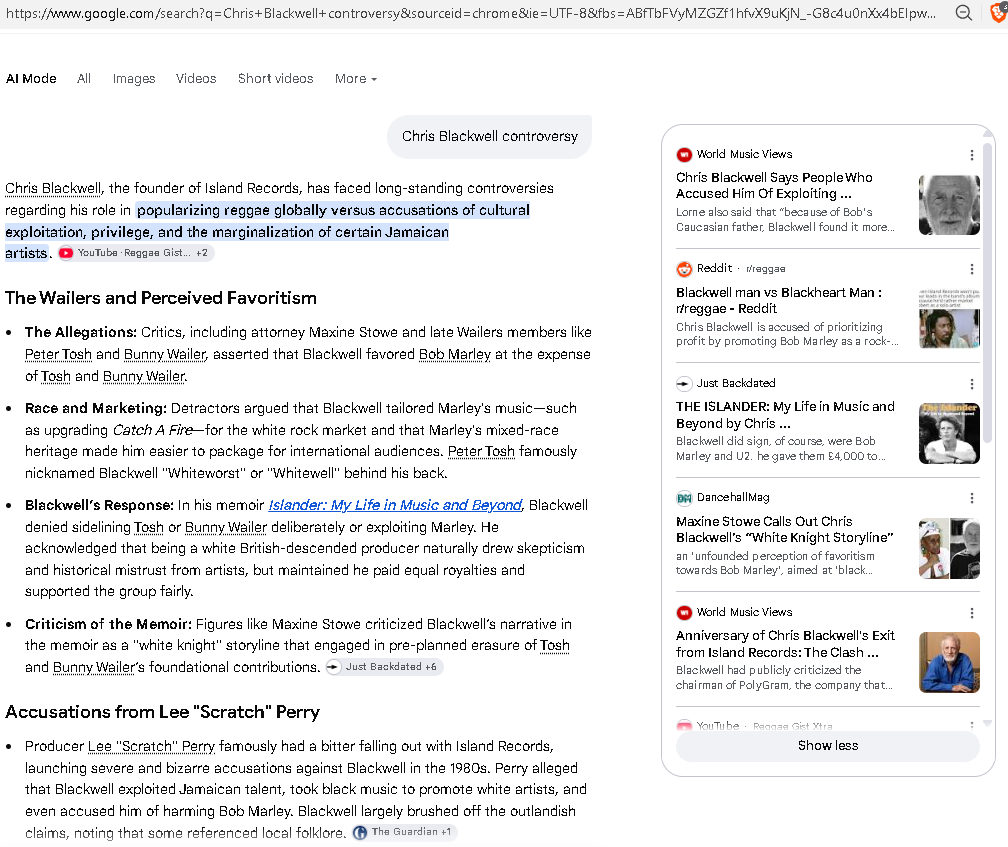The width and height of the screenshot is (1008, 847).
Task: Expand the More search filters dropdown
Action: pos(356,78)
